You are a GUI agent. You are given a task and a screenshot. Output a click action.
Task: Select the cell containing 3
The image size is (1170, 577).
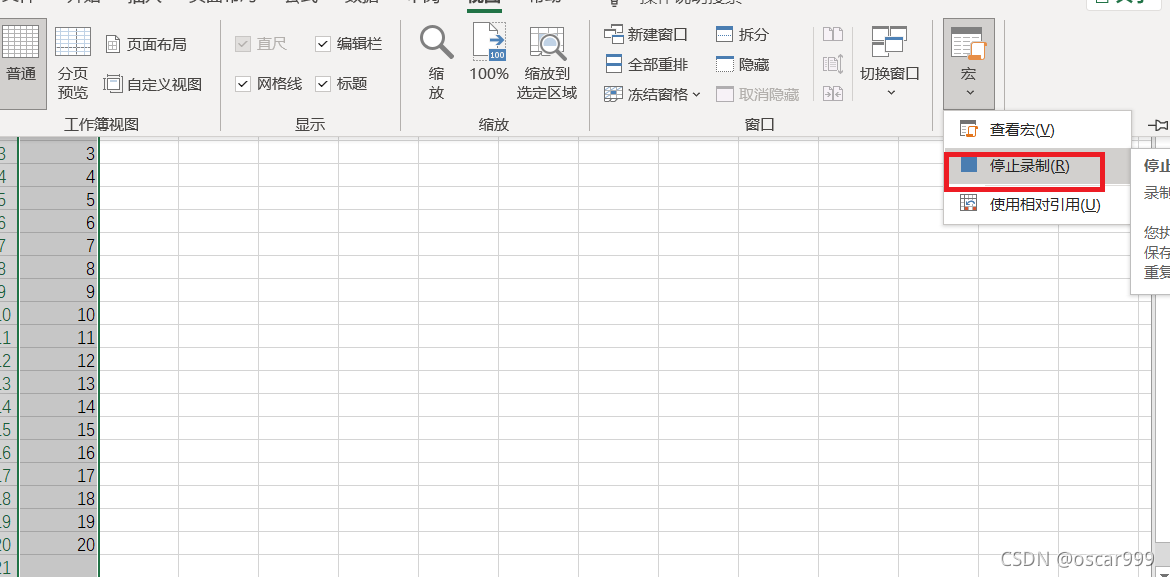point(59,153)
